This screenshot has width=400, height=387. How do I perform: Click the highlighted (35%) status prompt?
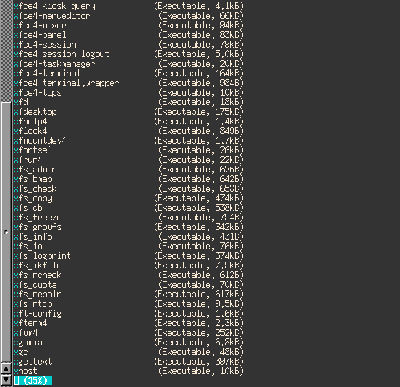[x=33, y=380]
